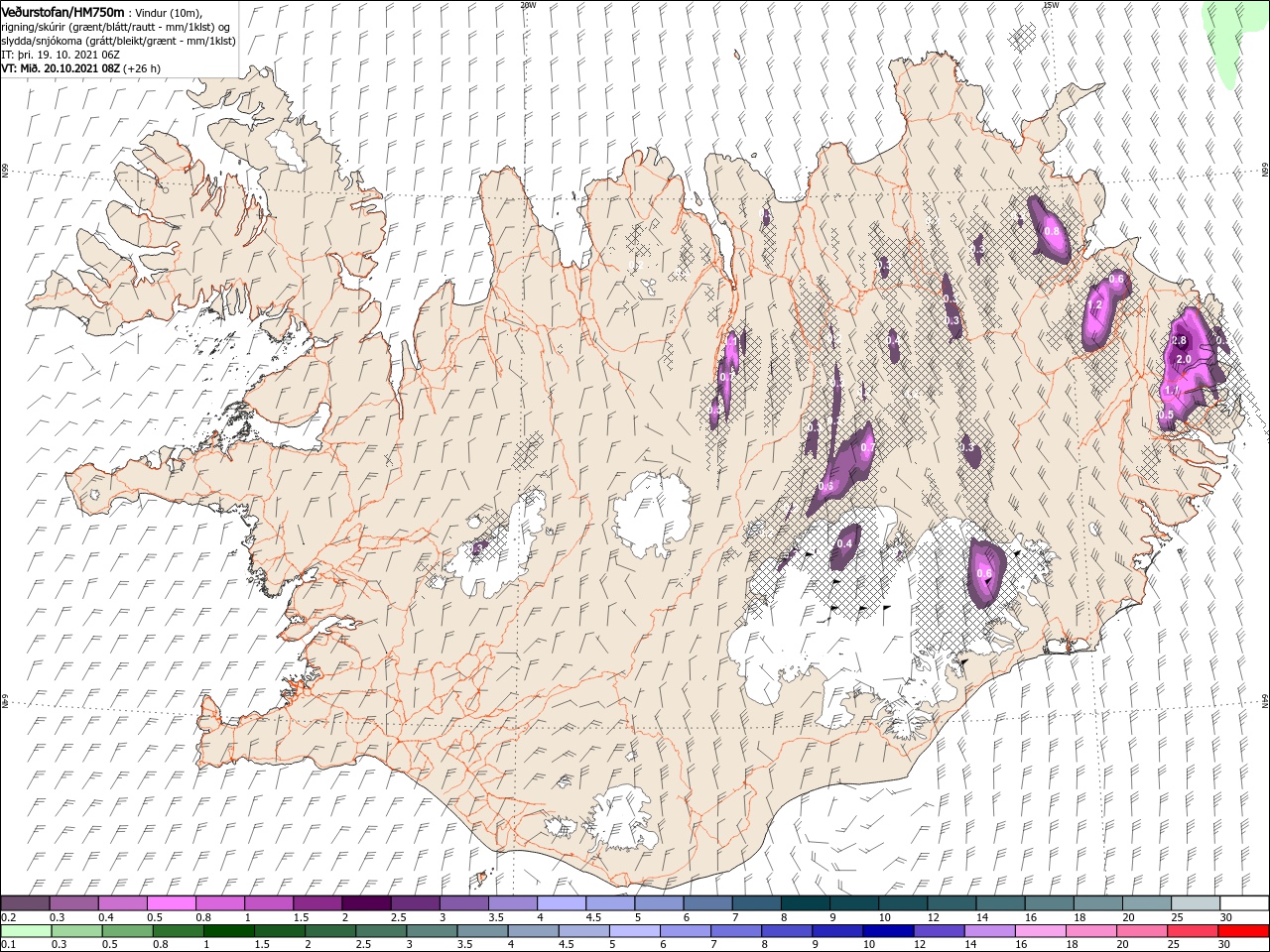Click the '1.7' precipitation value in East Iceland
This screenshot has height=952, width=1270.
pyautogui.click(x=1172, y=391)
